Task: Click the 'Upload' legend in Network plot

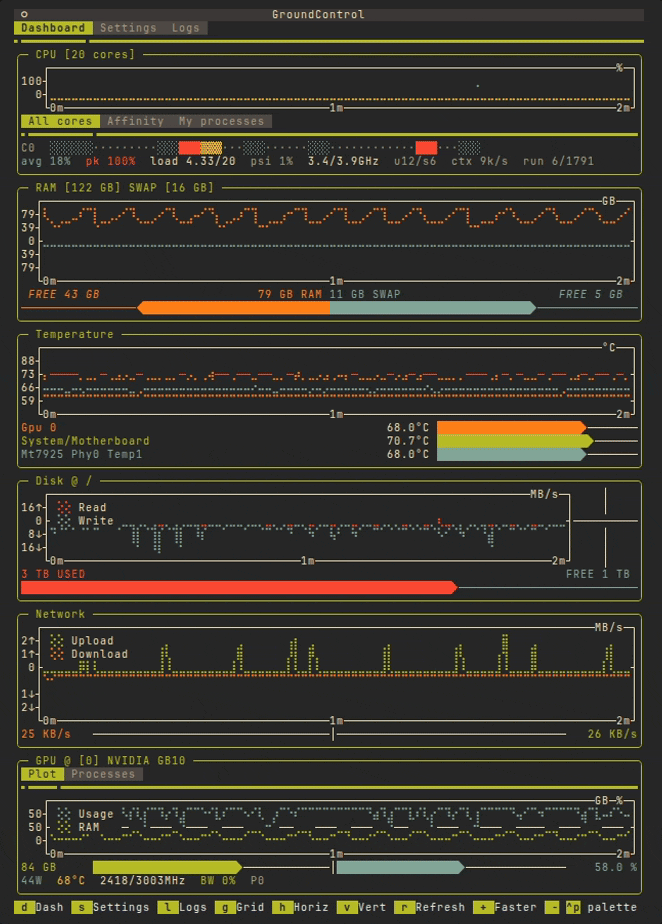Action: 93,641
